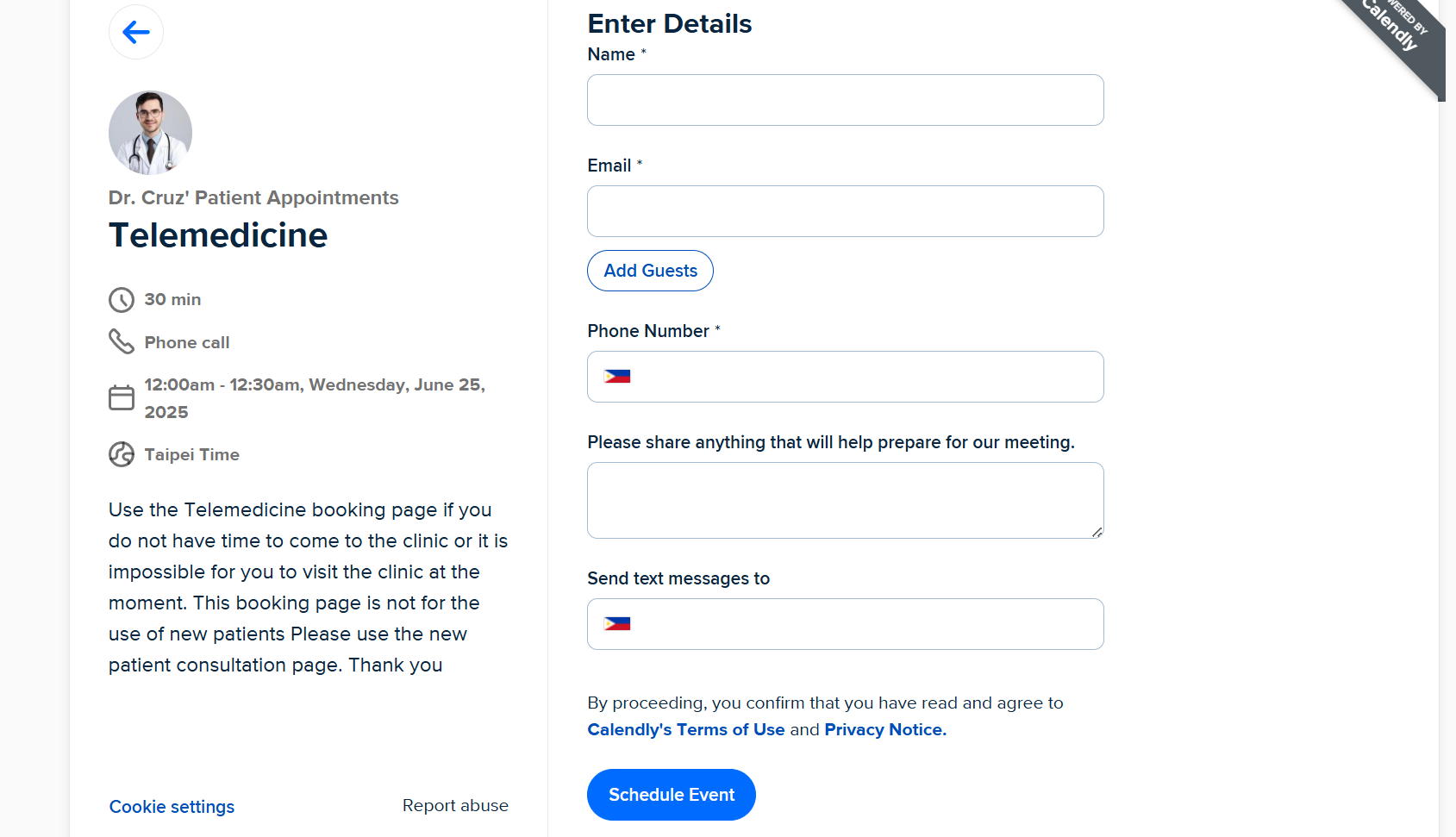The height and width of the screenshot is (837, 1456).
Task: Click Dr. Cruz's profile photo
Action: (x=150, y=133)
